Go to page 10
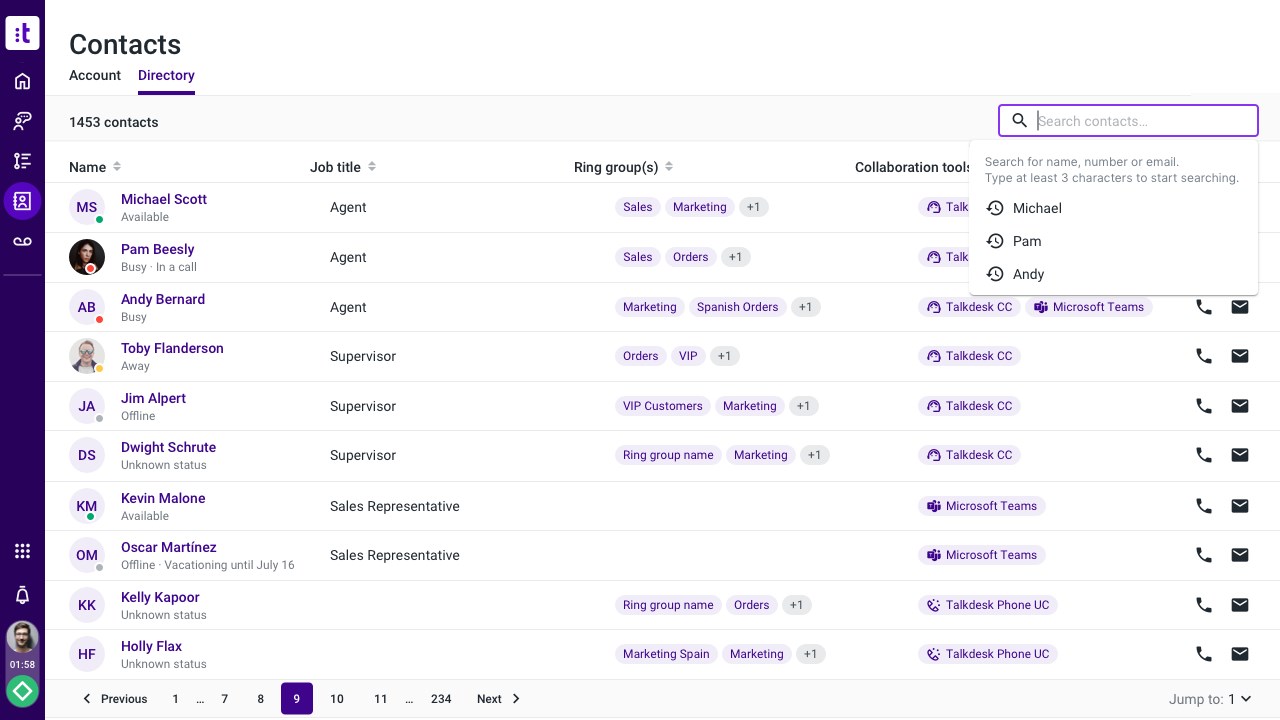The width and height of the screenshot is (1280, 720). (337, 699)
